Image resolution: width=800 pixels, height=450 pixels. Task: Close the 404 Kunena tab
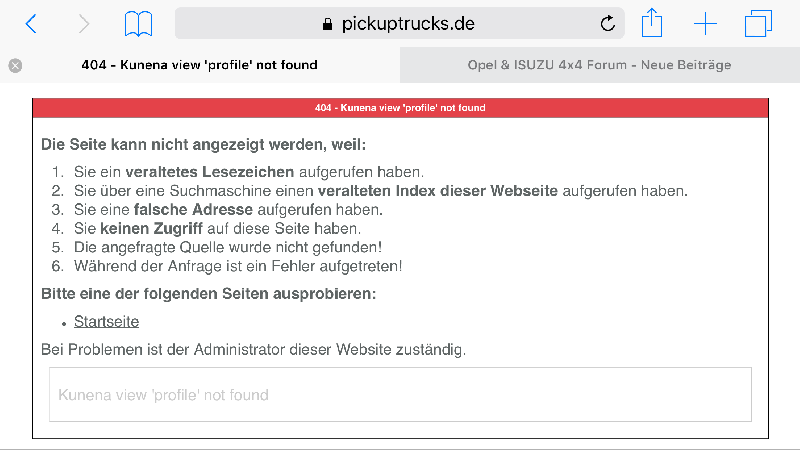(x=15, y=65)
